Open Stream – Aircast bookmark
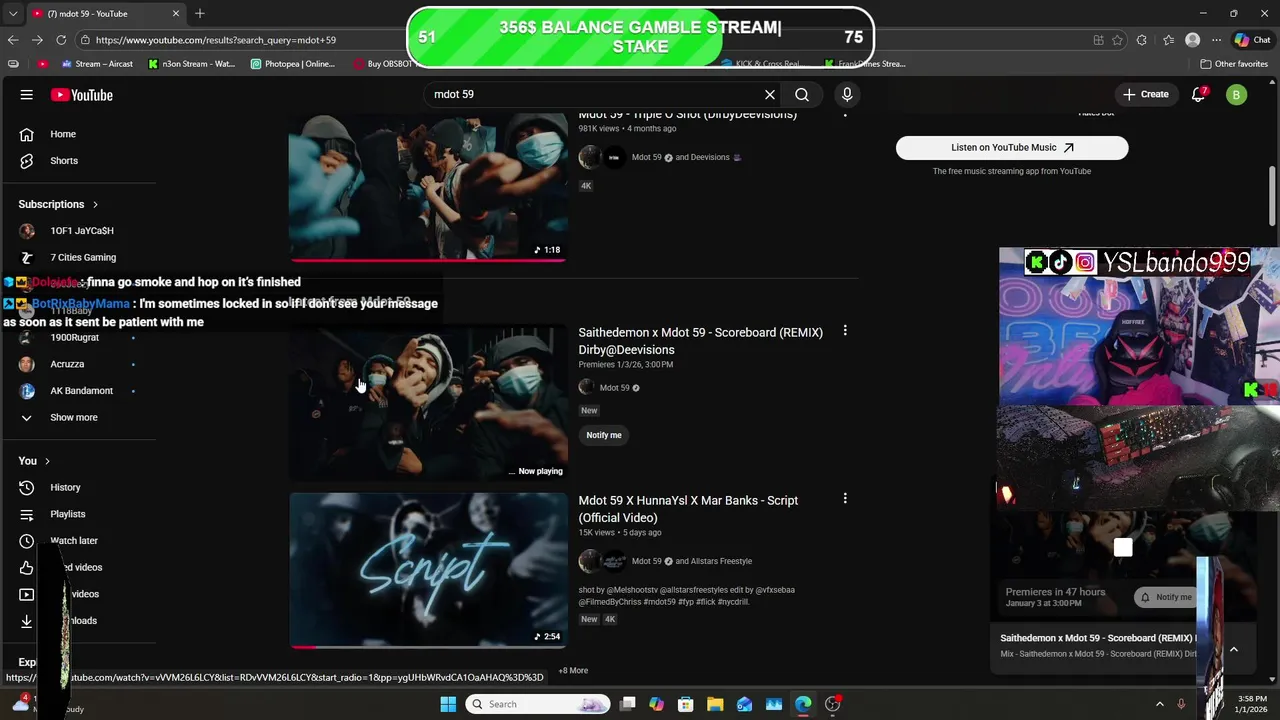The height and width of the screenshot is (720, 1280). point(97,64)
